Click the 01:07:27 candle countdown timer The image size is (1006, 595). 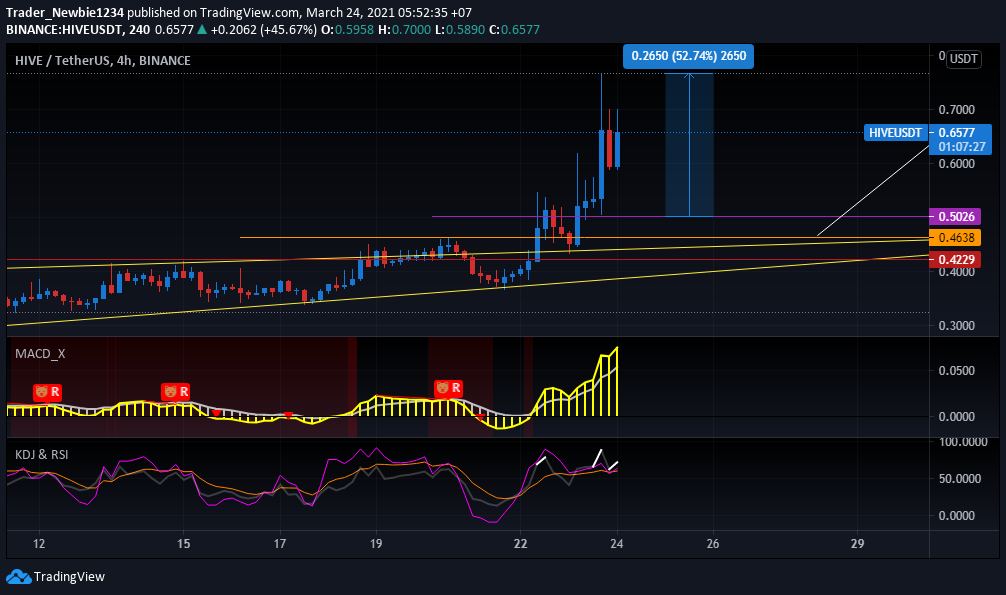coord(962,147)
